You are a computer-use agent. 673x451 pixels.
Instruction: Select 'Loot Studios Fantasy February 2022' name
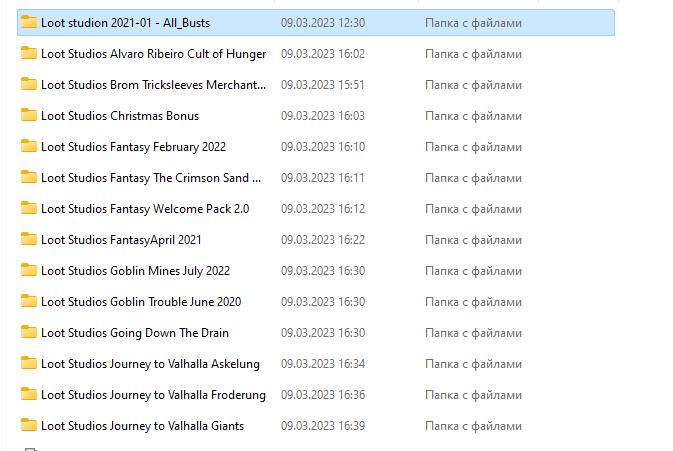(x=133, y=147)
